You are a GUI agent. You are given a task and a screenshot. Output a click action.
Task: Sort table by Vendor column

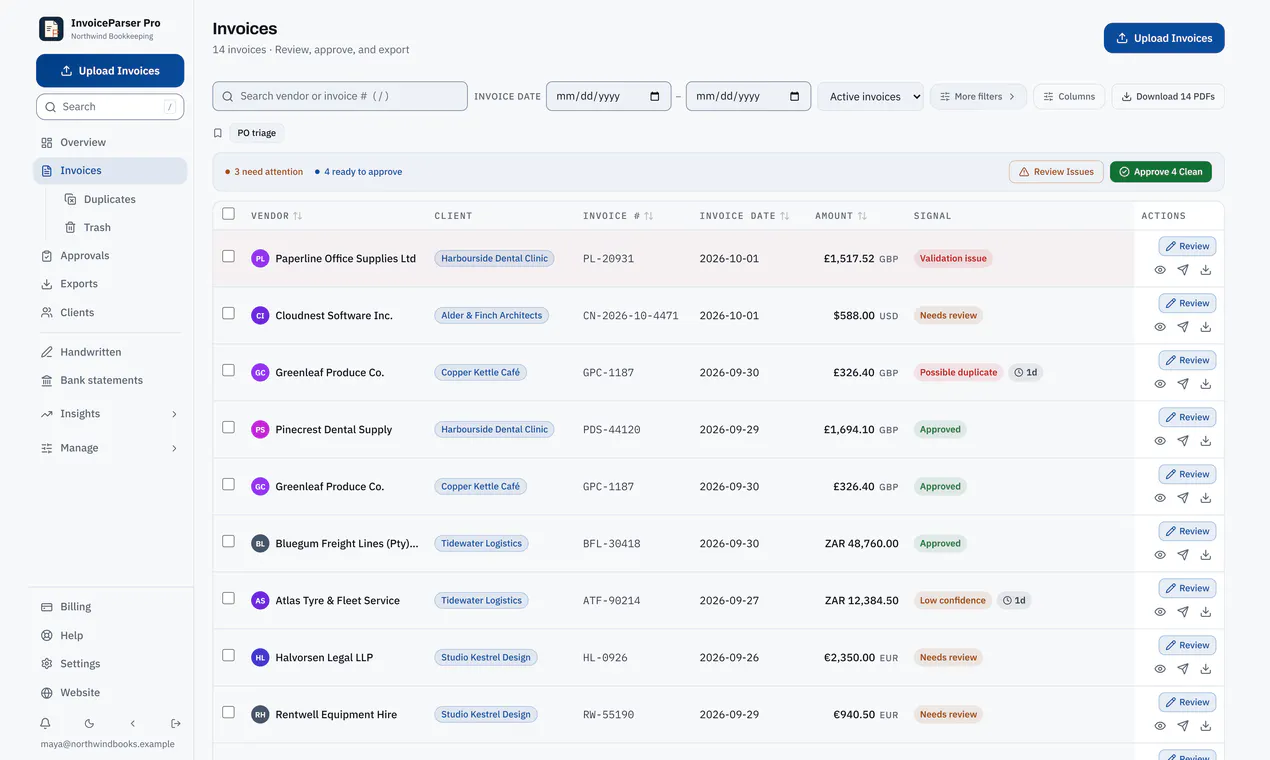277,215
